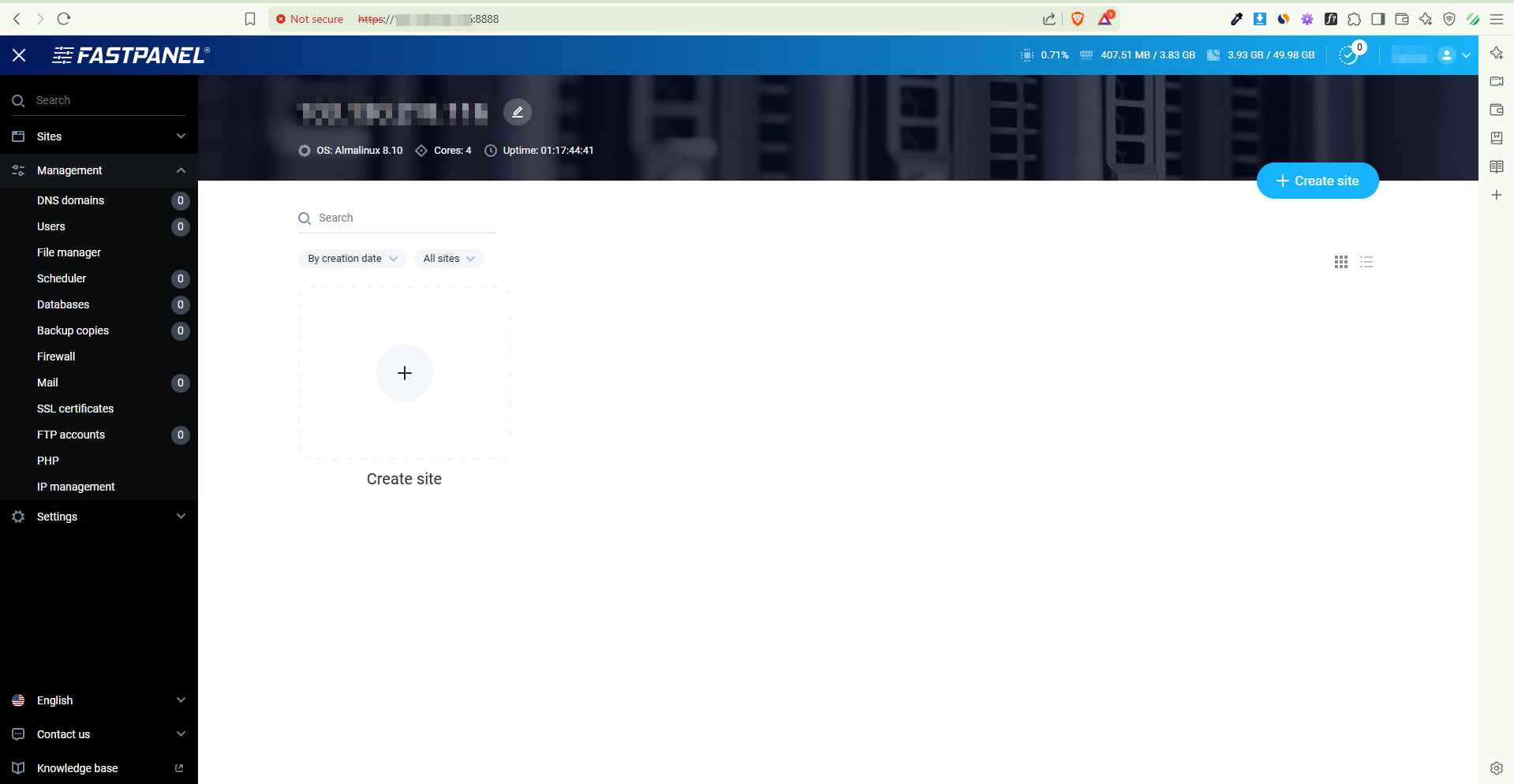Viewport: 1514px width, 784px height.
Task: Open Brave Shields icon in address bar
Action: [x=1078, y=19]
